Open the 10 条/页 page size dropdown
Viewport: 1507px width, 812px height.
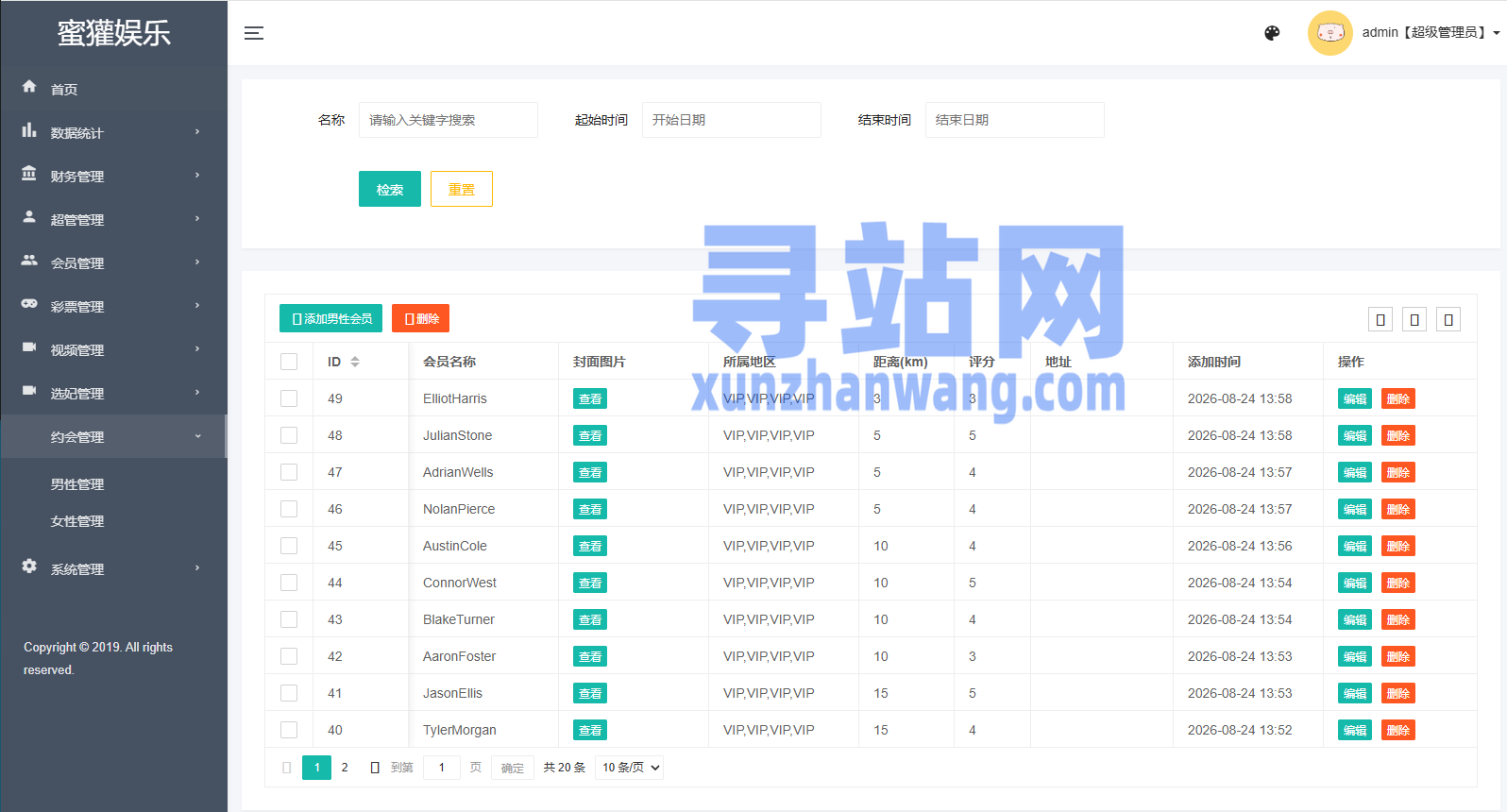pyautogui.click(x=630, y=768)
